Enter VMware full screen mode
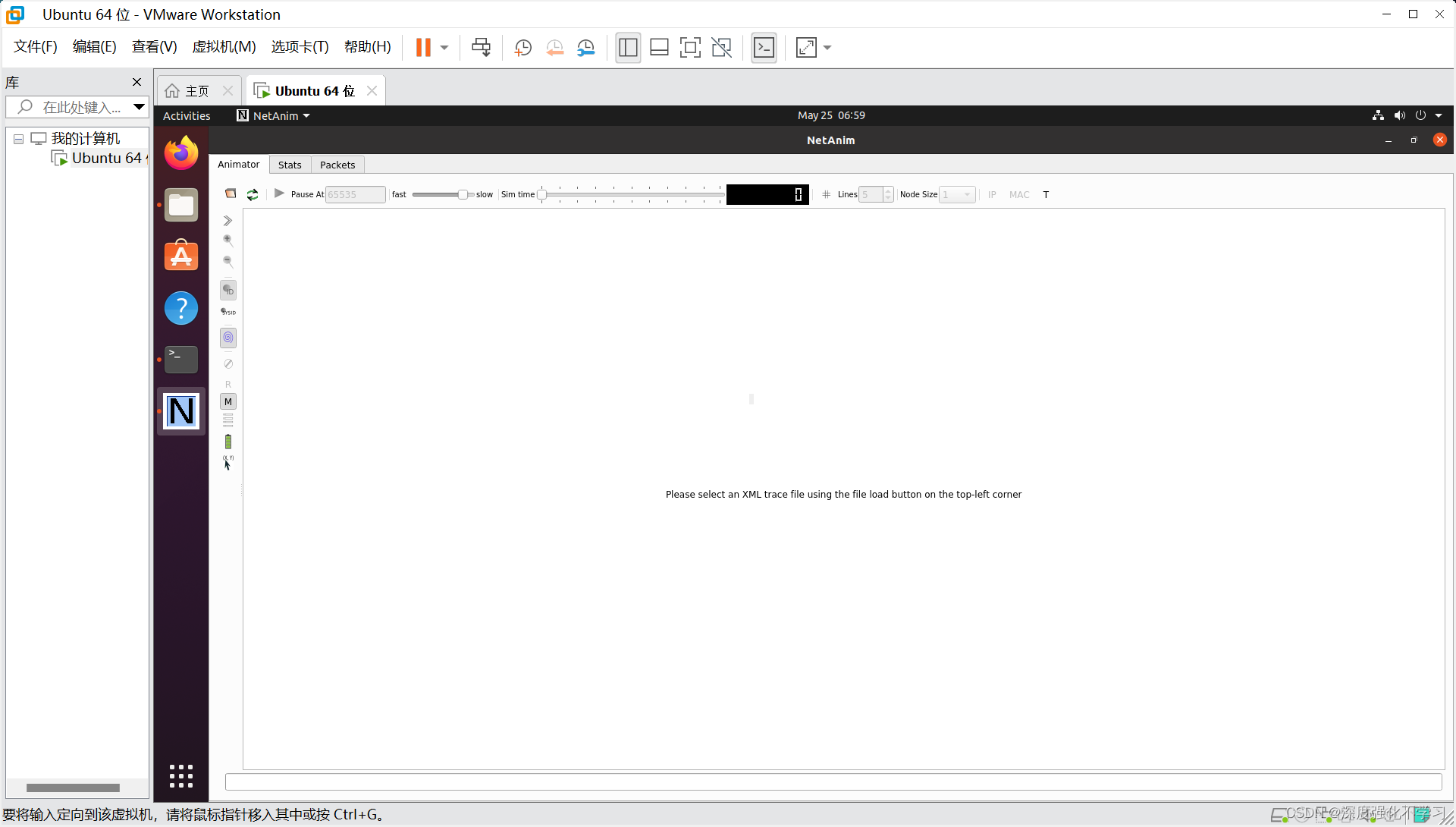This screenshot has width=1456, height=827. (690, 47)
